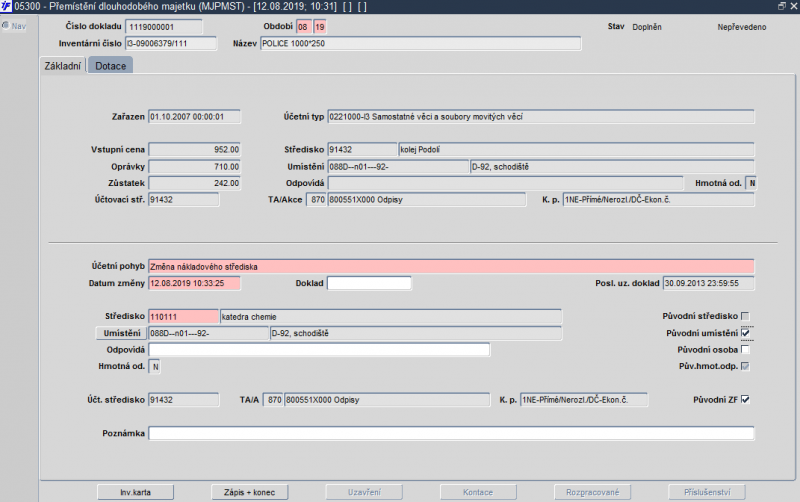This screenshot has width=800, height=502.
Task: Click the Doplněn status text
Action: click(x=647, y=27)
